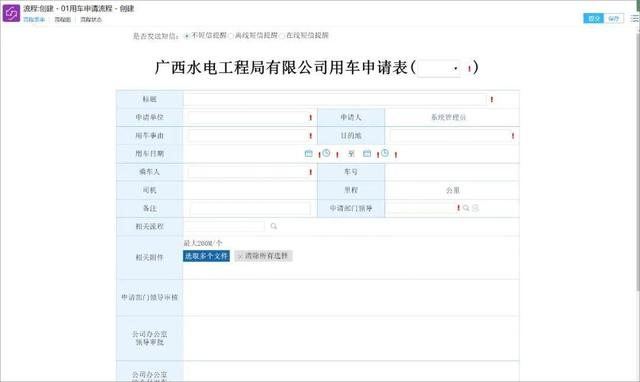Screen dimensions: 640x382
Task: Switch to the 流程状态 tab
Action: click(x=91, y=19)
